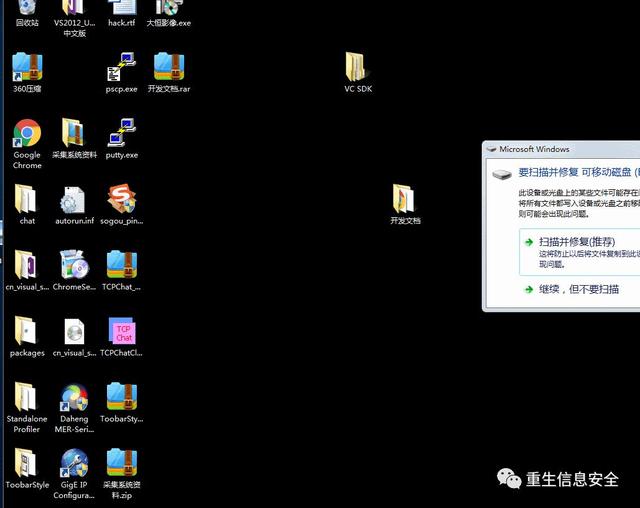Image resolution: width=640 pixels, height=508 pixels.
Task: Run the sogou_pin... installer icon
Action: point(122,204)
